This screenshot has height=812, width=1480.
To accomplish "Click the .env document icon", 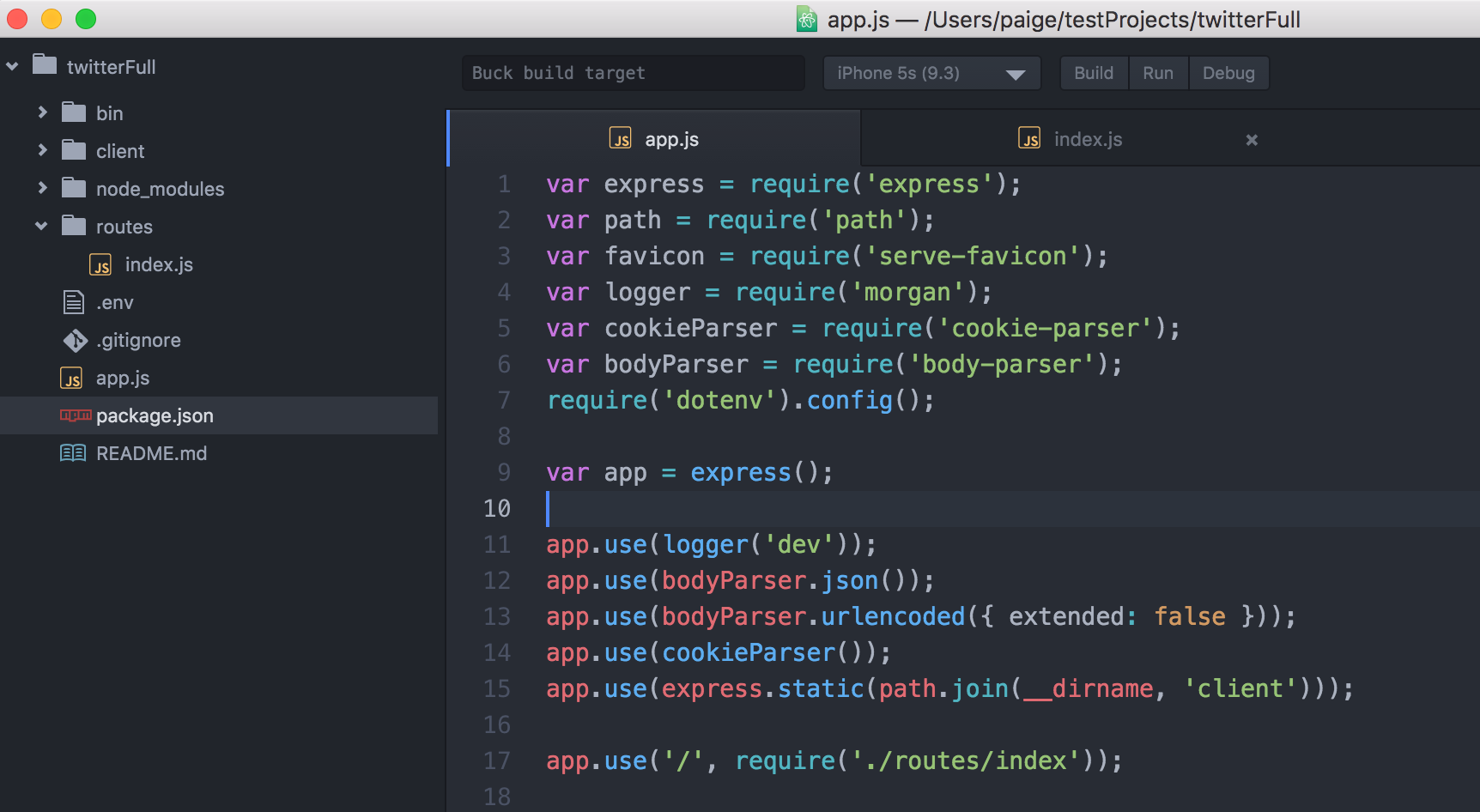I will click(72, 302).
